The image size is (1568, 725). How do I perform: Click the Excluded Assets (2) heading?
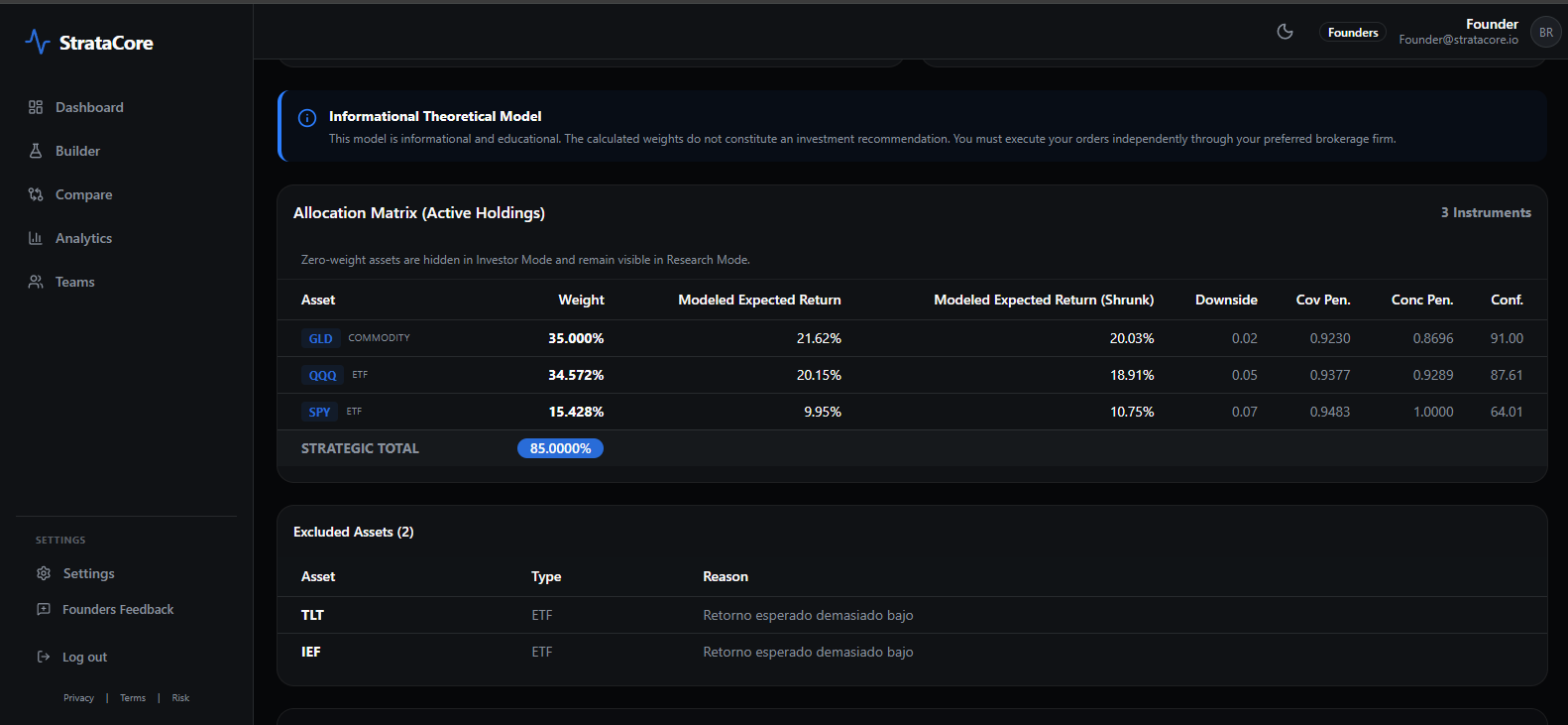pos(354,532)
